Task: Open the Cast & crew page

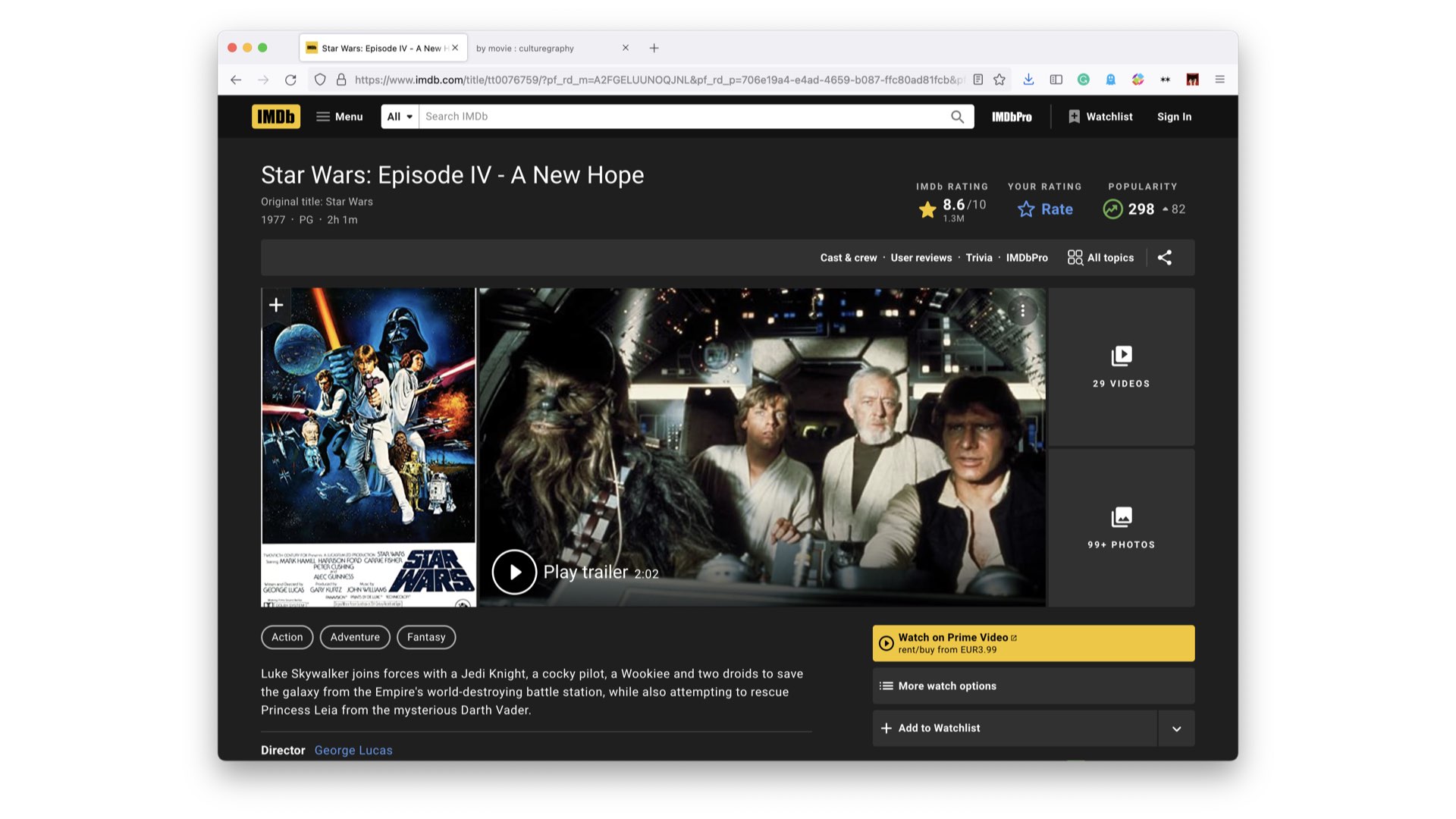Action: click(848, 258)
